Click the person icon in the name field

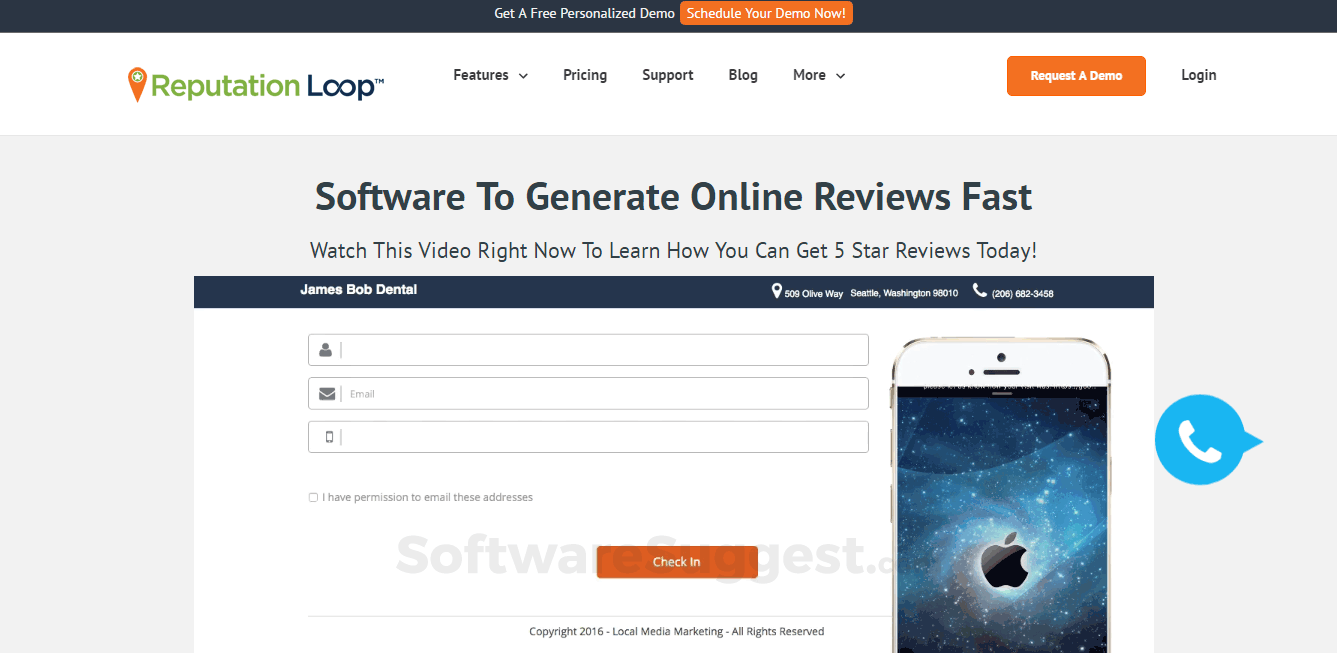tap(325, 349)
